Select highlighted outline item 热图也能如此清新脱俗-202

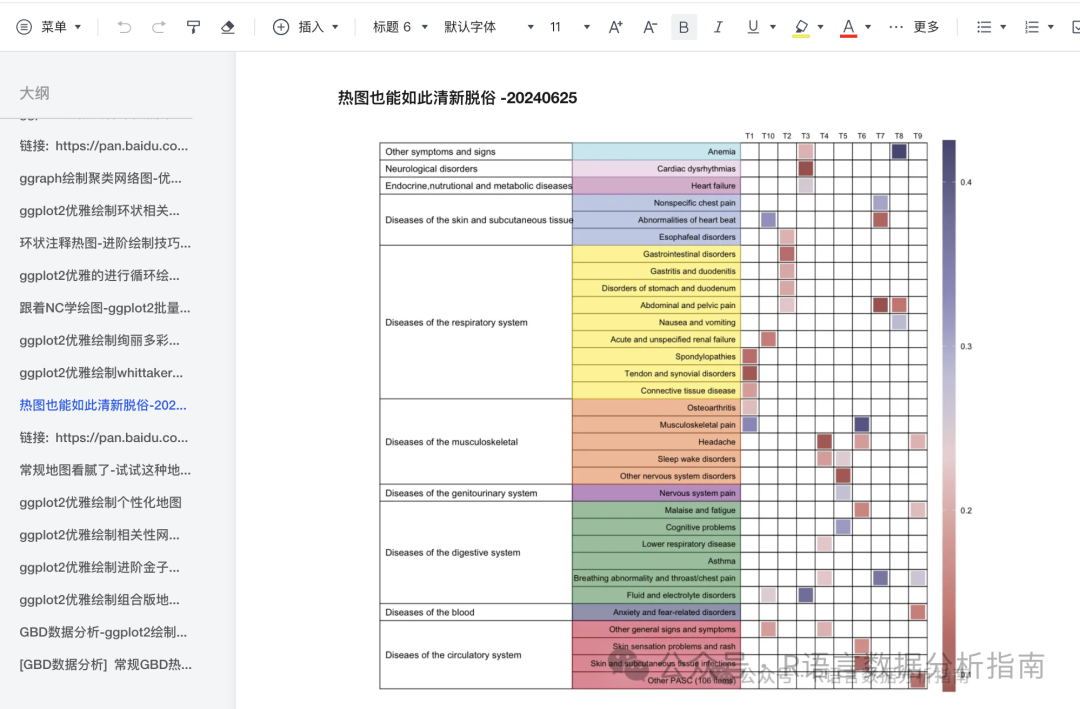click(103, 405)
